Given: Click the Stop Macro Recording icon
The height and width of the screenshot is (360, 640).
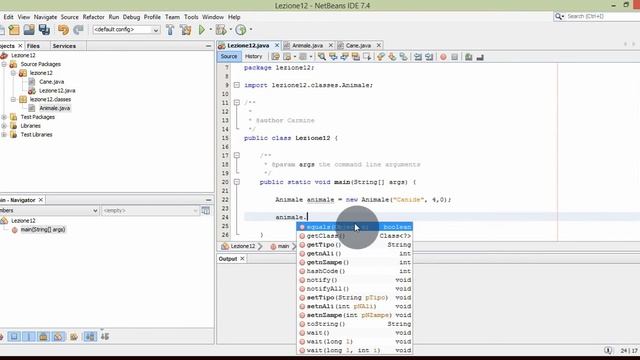Looking at the screenshot, I should coord(454,57).
